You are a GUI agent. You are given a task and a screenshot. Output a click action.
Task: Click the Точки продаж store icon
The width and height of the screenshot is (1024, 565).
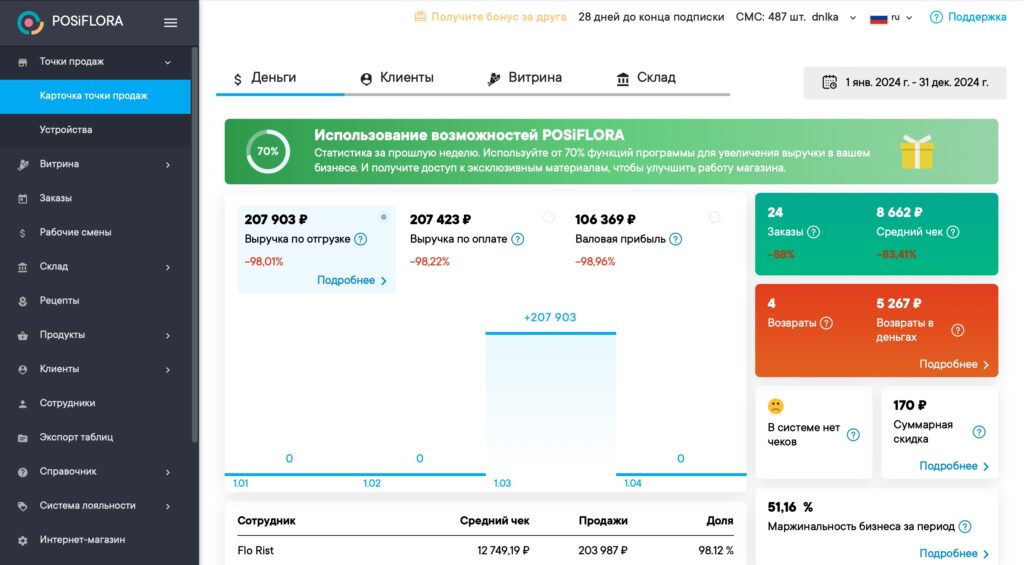tap(23, 62)
